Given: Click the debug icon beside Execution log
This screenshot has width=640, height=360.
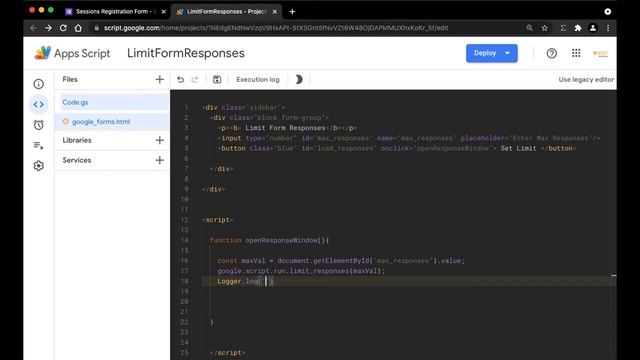Looking at the screenshot, I should tap(299, 80).
